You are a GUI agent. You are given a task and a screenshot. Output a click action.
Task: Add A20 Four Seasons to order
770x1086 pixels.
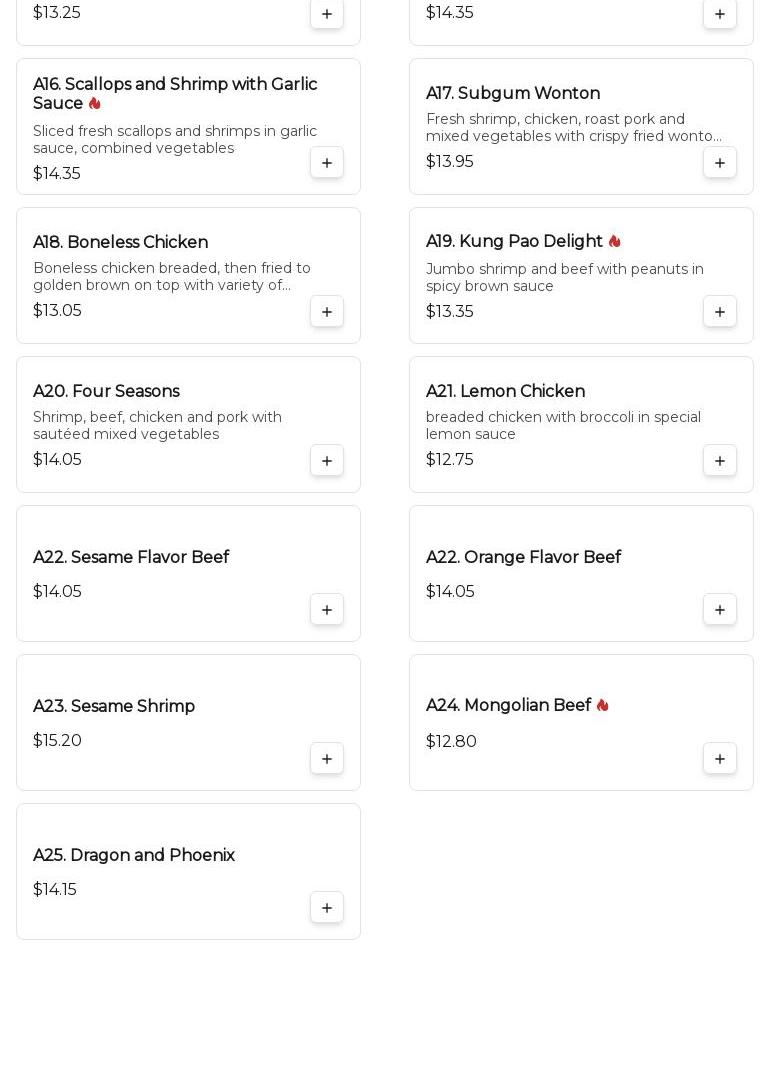pyautogui.click(x=327, y=461)
